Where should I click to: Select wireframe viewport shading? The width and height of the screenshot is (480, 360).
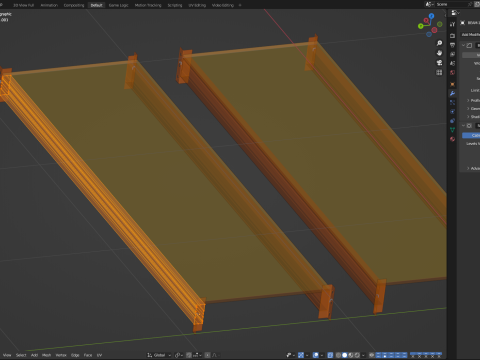tap(338, 355)
